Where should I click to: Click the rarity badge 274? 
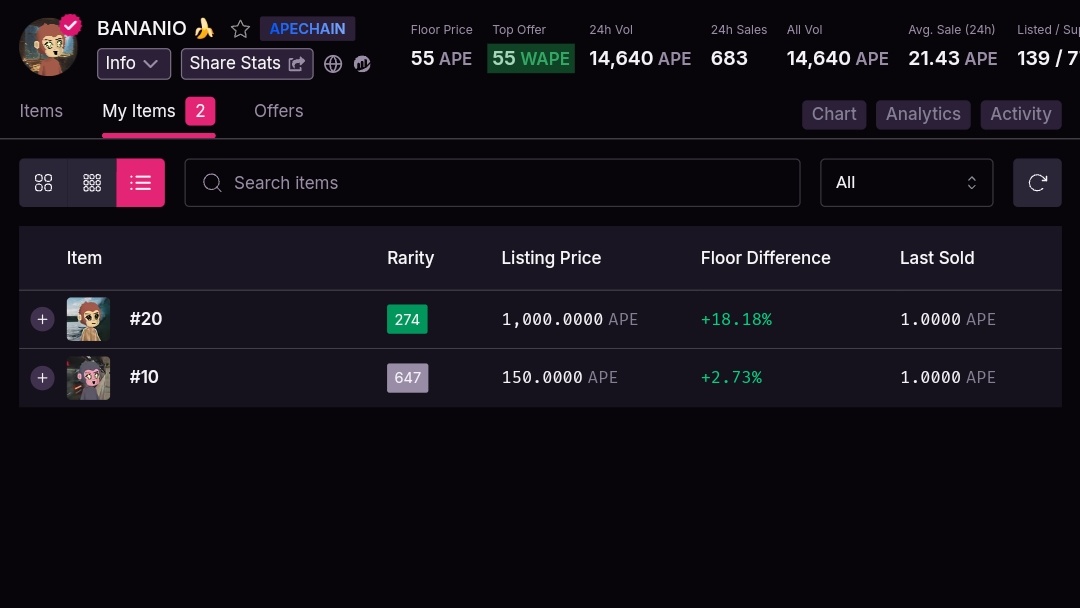point(407,319)
